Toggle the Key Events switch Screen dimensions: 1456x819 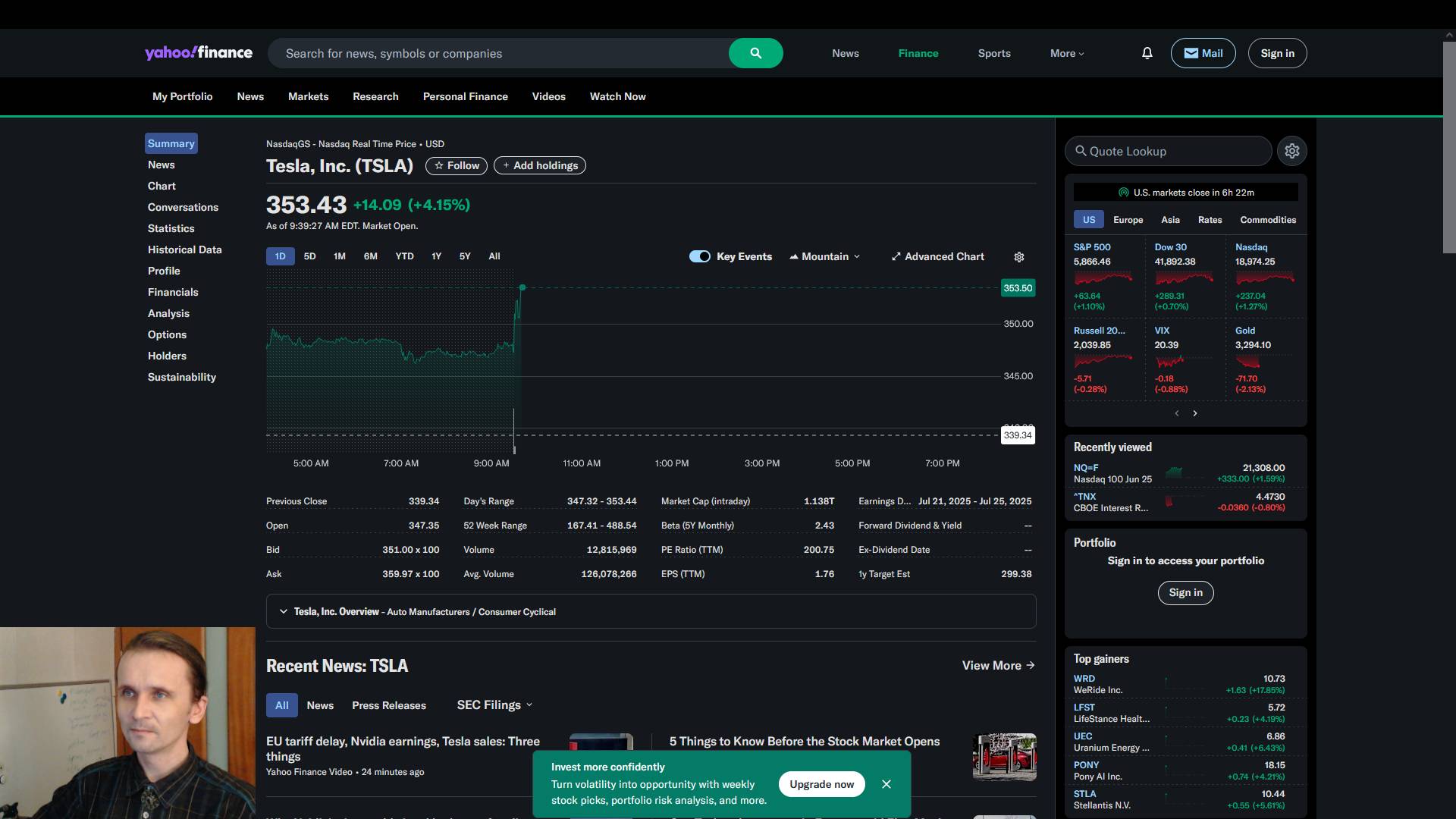[x=699, y=256]
